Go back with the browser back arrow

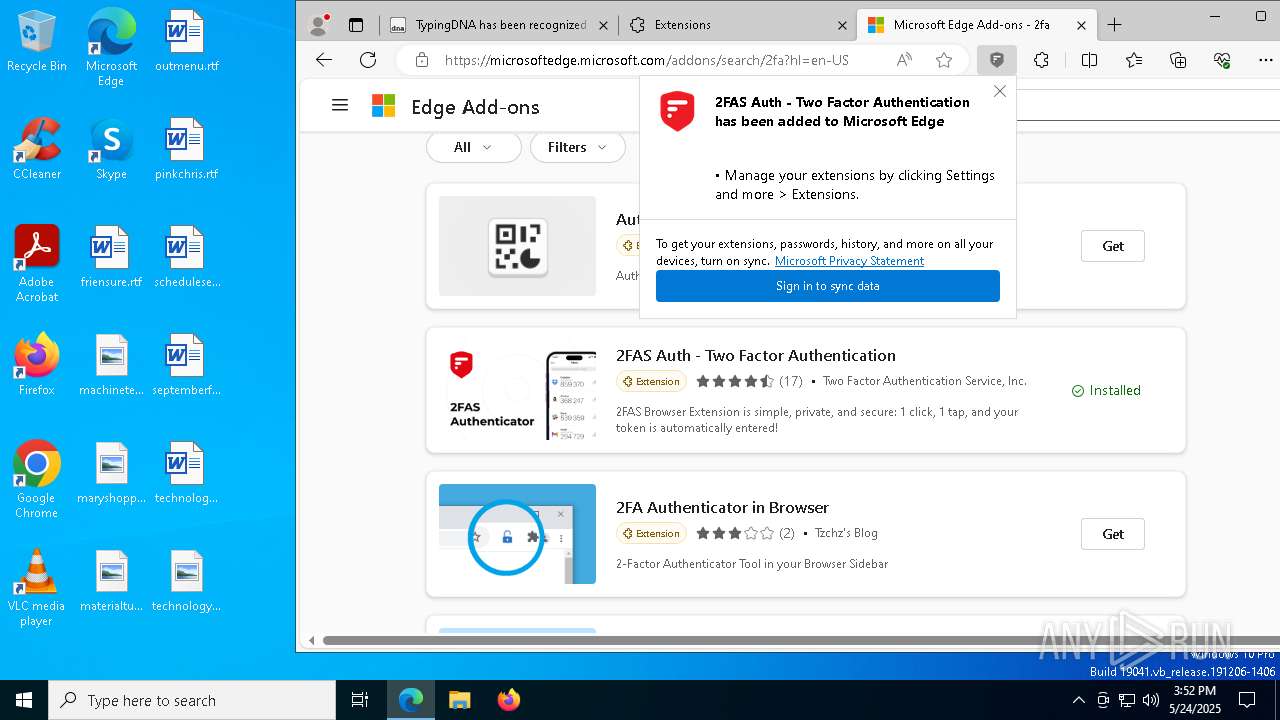click(x=323, y=60)
